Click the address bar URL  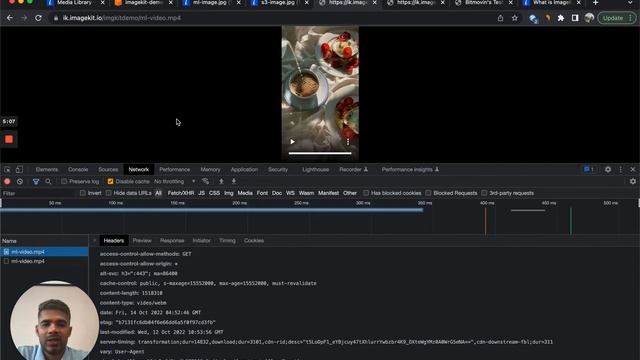pos(122,18)
